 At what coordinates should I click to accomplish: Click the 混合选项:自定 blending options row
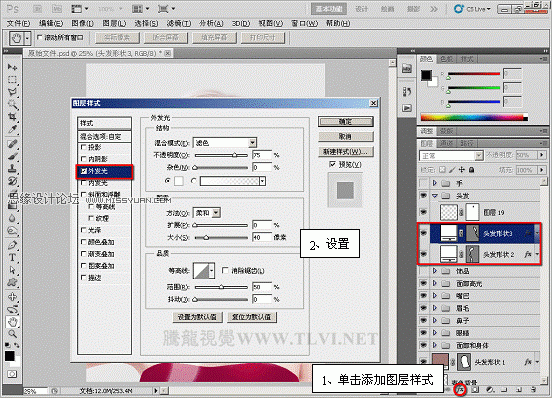tap(104, 137)
